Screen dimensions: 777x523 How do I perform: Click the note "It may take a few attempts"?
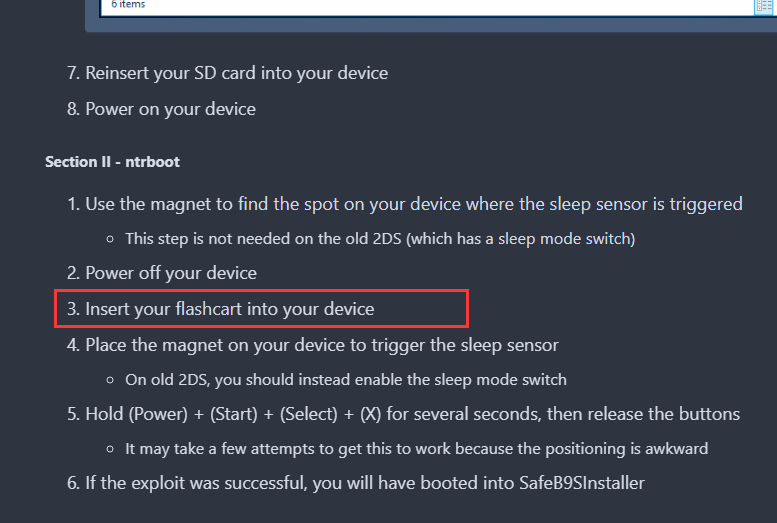pyautogui.click(x=416, y=449)
